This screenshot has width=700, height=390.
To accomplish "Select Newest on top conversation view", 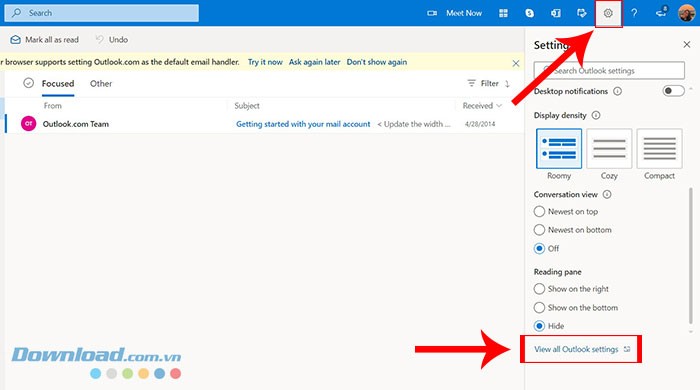I will pos(539,211).
